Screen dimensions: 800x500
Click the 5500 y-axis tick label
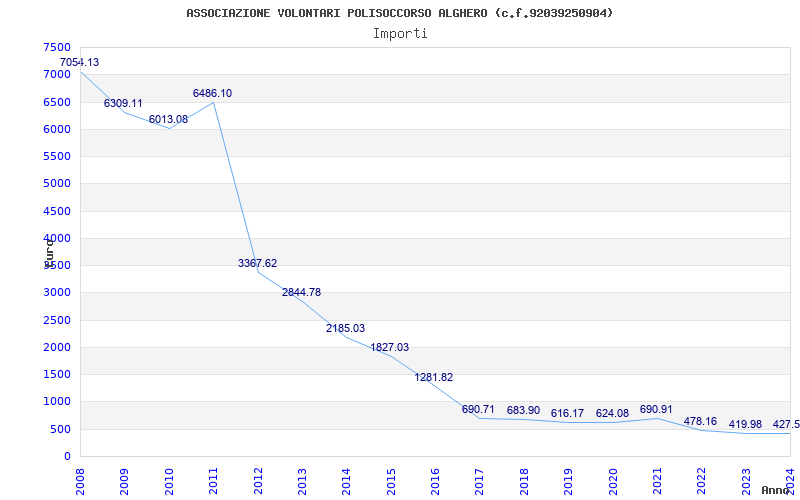(x=57, y=156)
